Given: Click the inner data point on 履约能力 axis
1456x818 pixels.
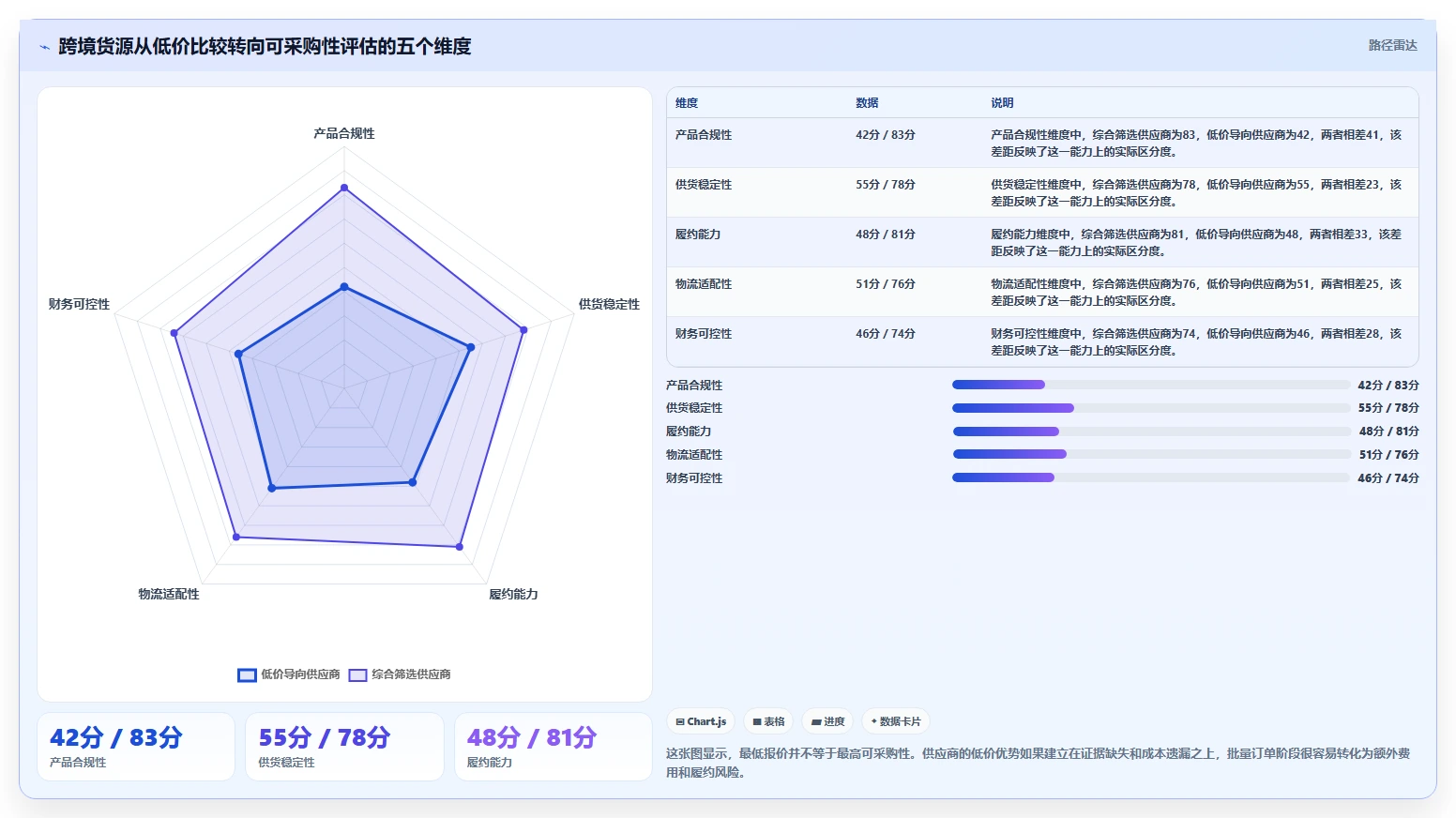Looking at the screenshot, I should coord(412,482).
